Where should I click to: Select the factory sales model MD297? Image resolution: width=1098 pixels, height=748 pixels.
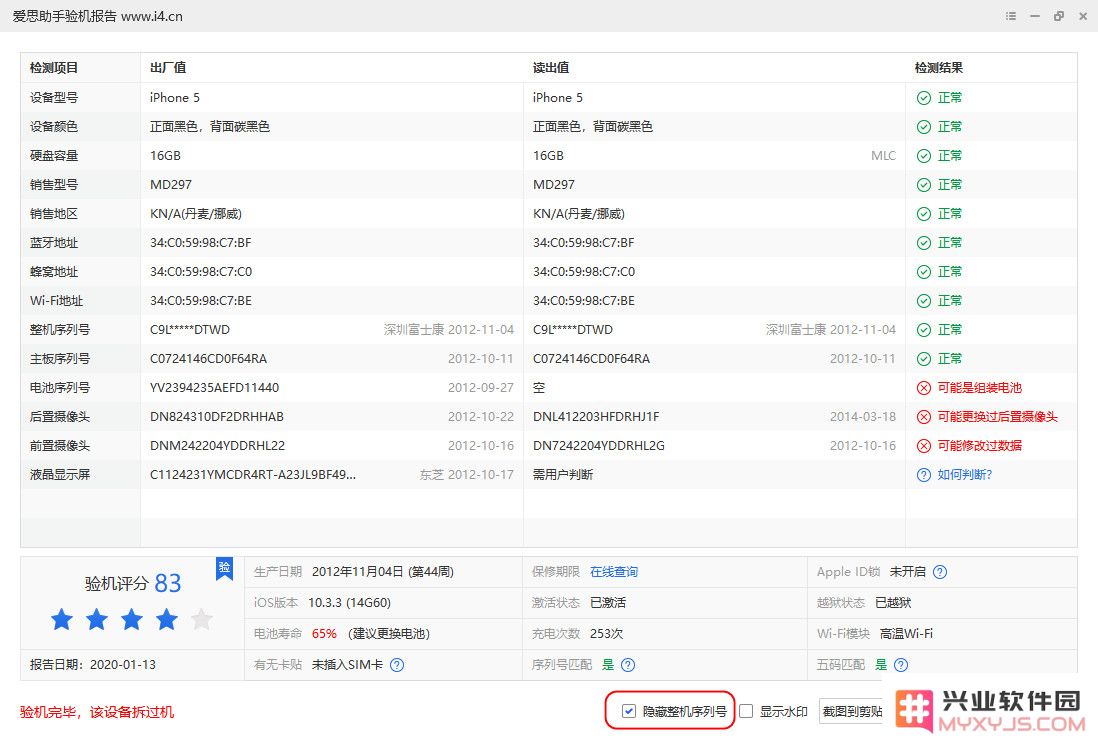171,185
